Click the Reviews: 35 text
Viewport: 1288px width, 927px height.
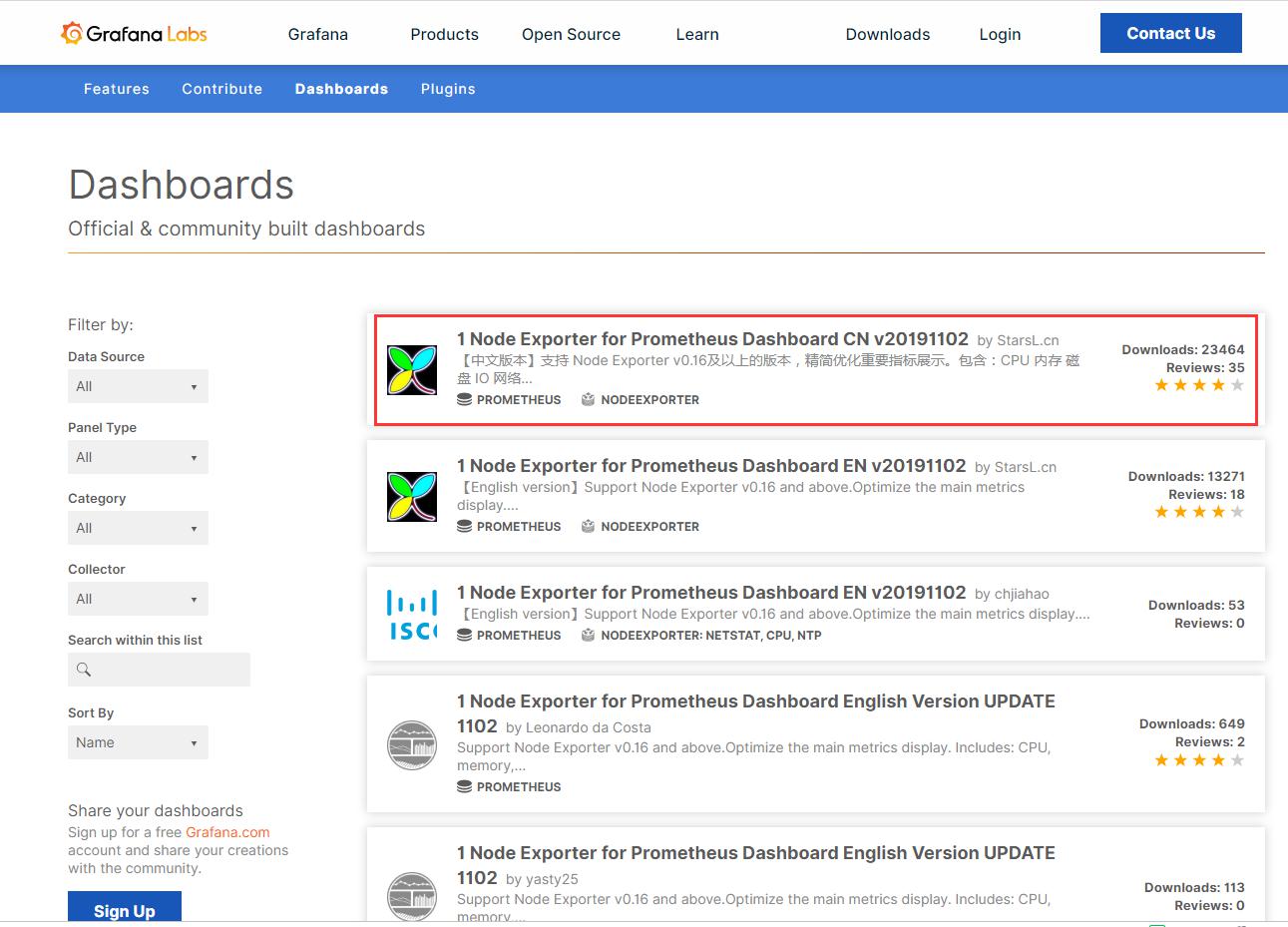click(1205, 367)
